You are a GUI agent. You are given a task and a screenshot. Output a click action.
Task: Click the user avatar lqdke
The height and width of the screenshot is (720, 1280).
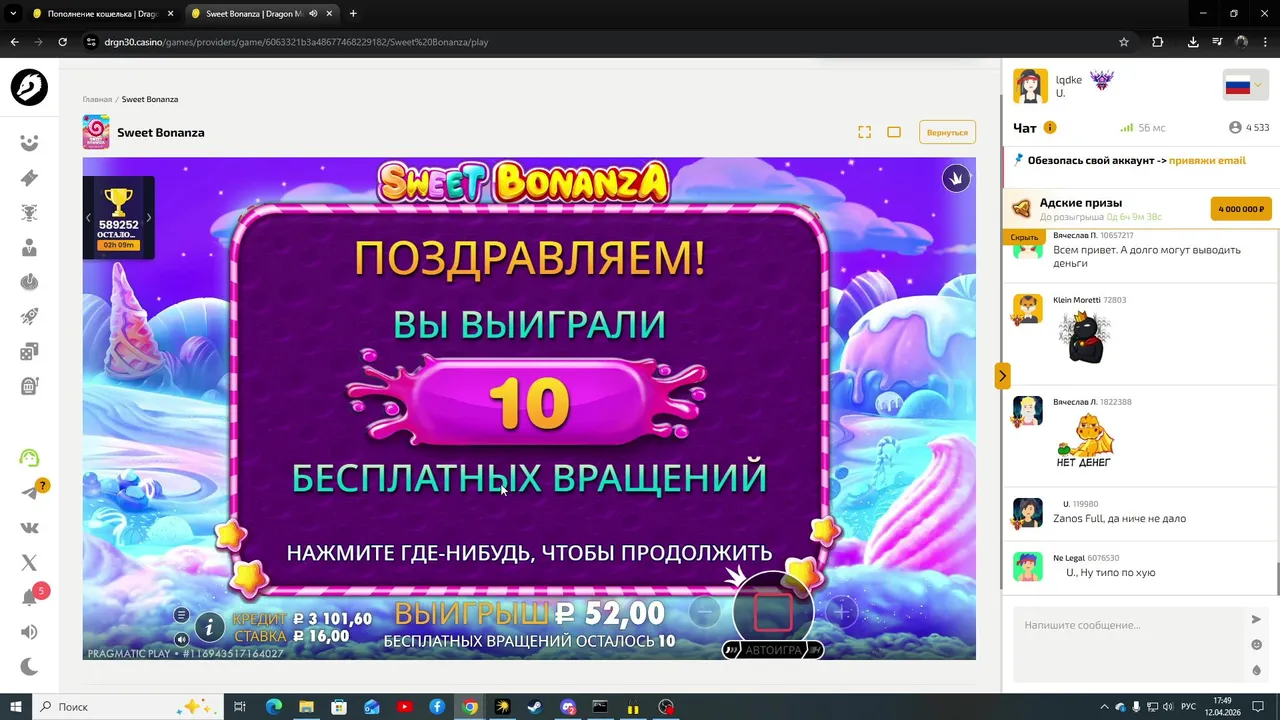point(1031,86)
